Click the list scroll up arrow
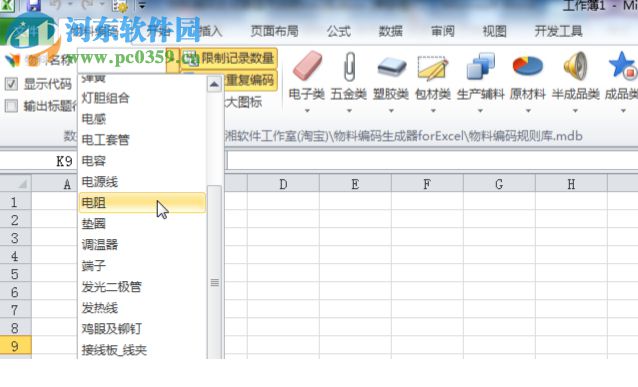638x387 pixels. pyautogui.click(x=214, y=84)
